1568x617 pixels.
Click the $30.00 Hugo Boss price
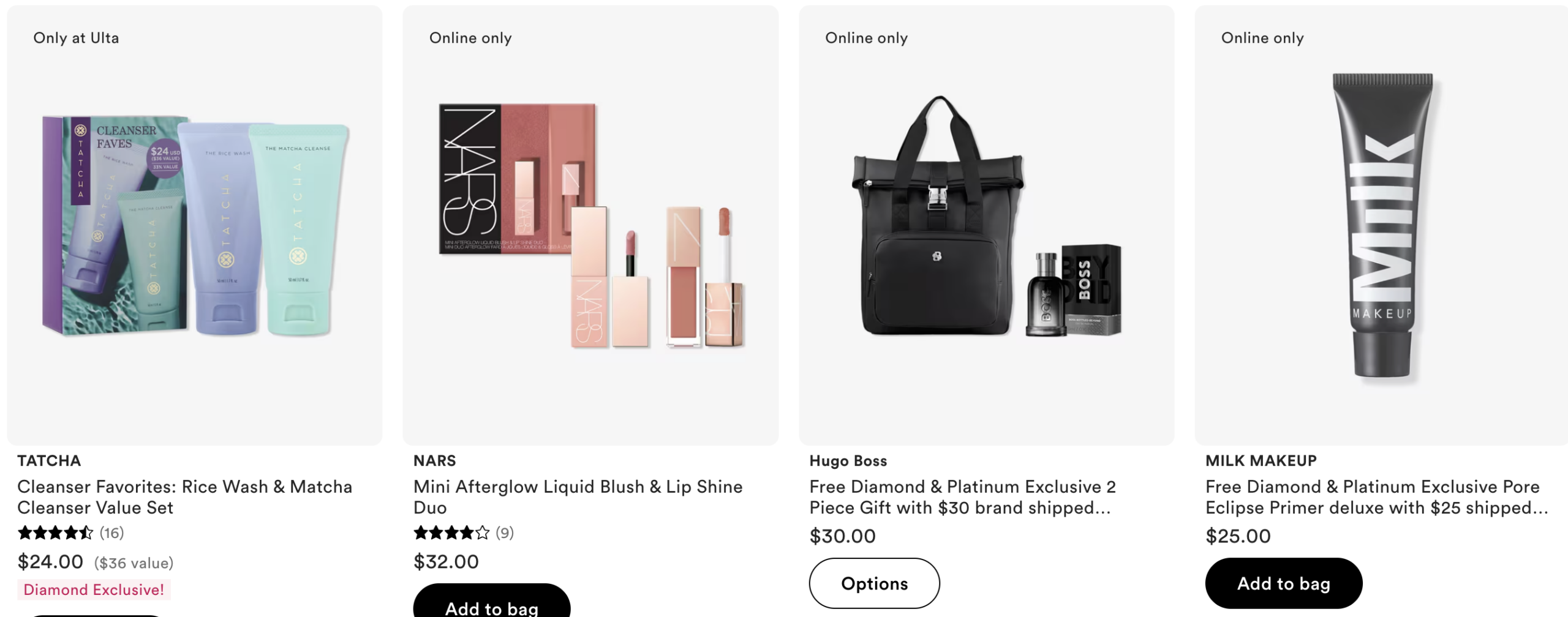pyautogui.click(x=842, y=536)
